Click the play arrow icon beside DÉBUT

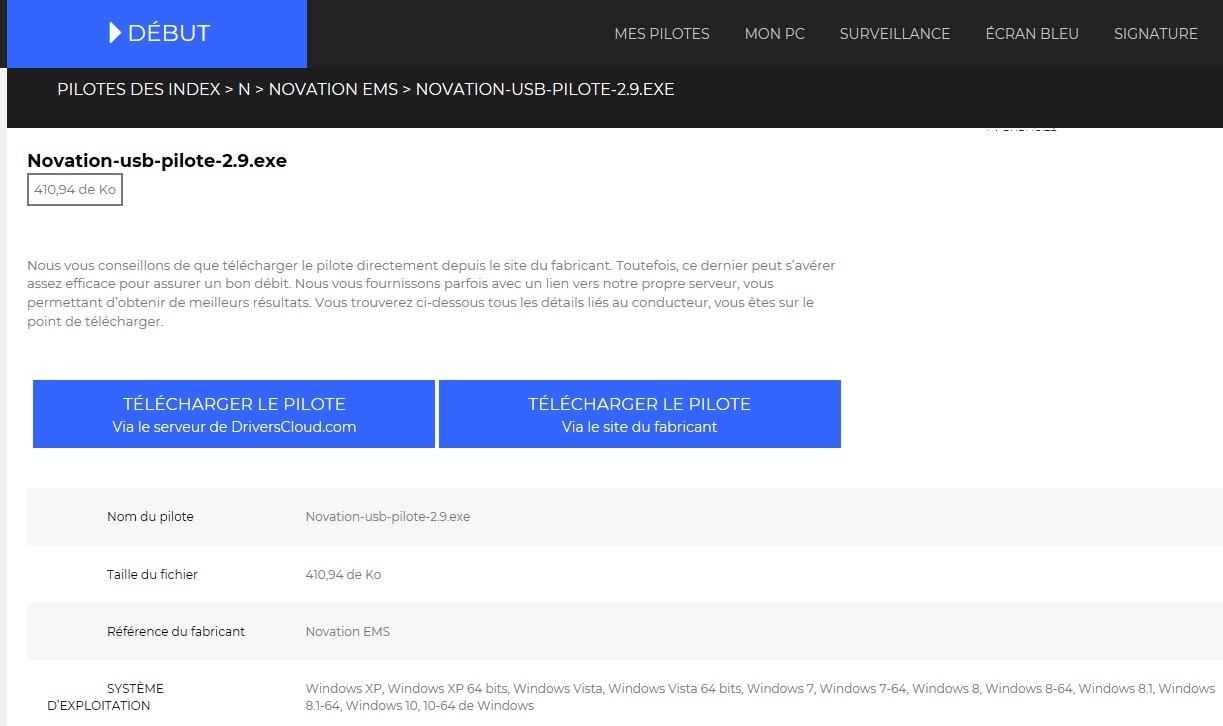click(115, 33)
